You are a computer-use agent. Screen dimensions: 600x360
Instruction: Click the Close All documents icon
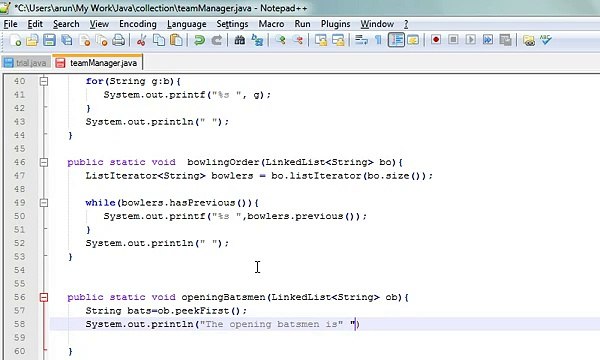click(101, 40)
